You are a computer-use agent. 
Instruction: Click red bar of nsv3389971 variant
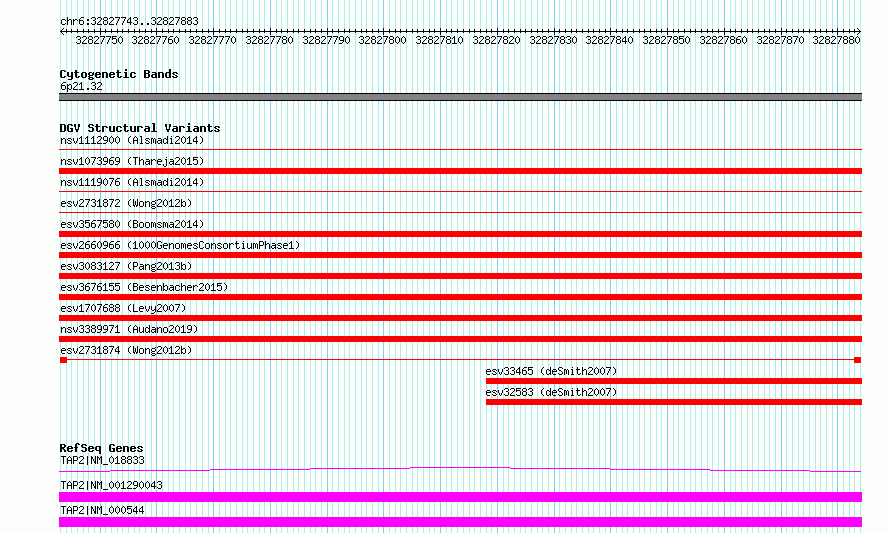[460, 339]
